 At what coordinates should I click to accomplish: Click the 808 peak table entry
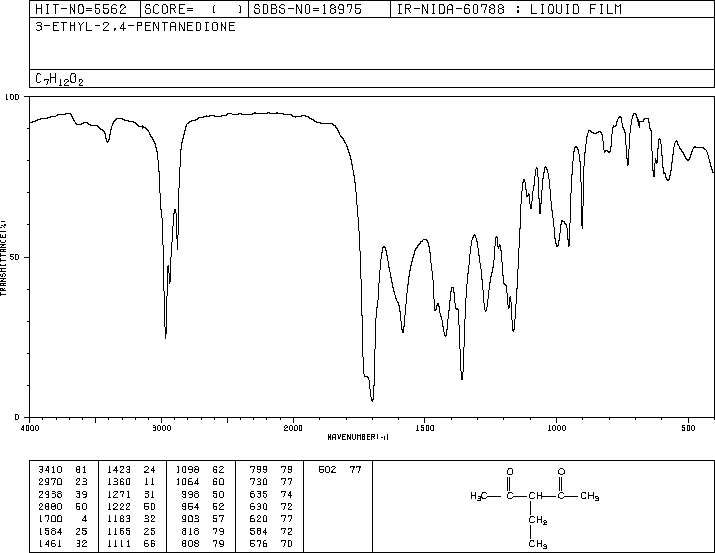tap(203, 543)
